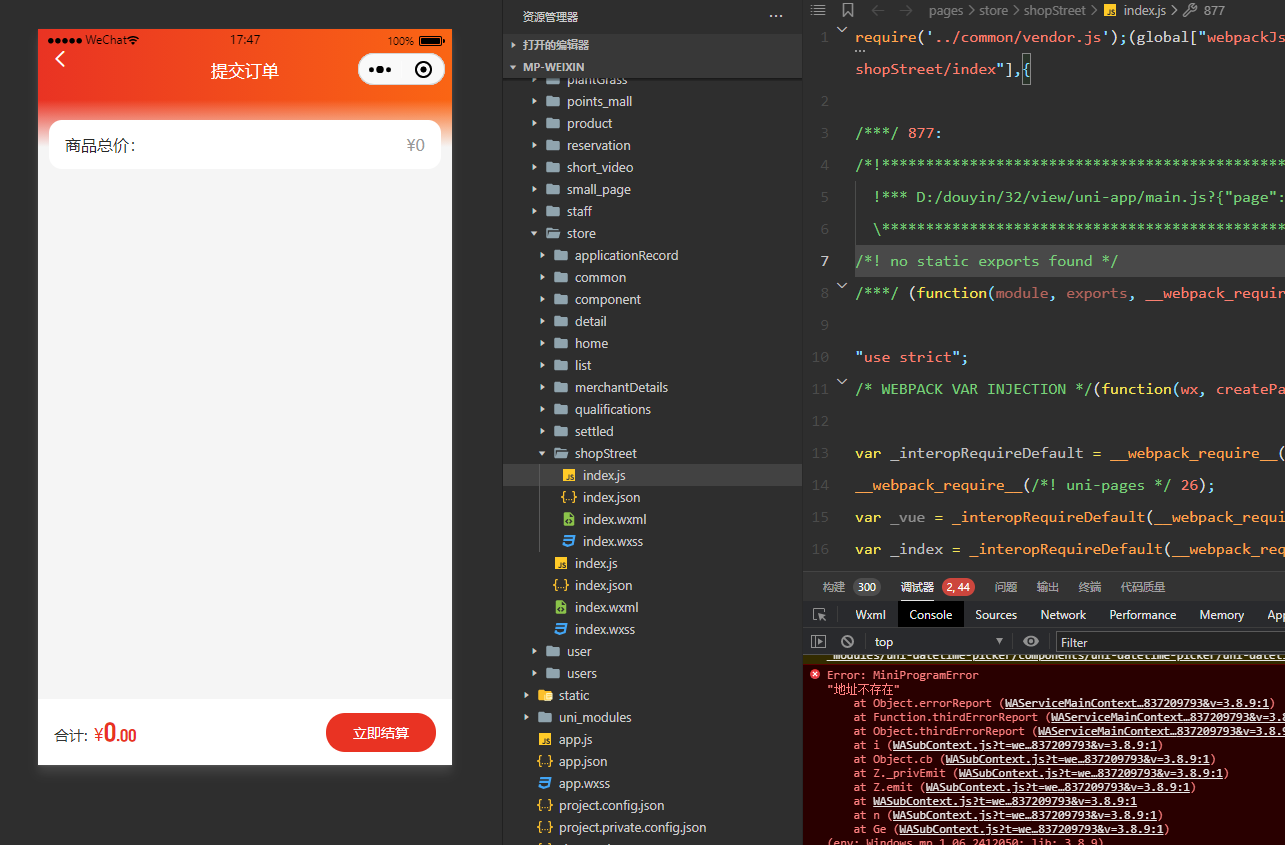Screen dimensions: 1285x845
Task: Click code line number 7 in gutter
Action: coord(824,261)
